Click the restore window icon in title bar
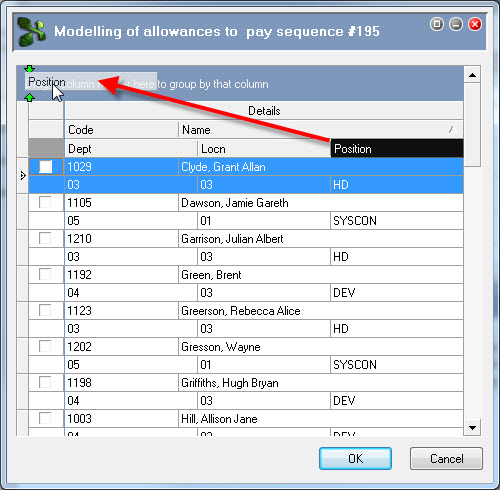The height and width of the screenshot is (490, 500). 437,24
